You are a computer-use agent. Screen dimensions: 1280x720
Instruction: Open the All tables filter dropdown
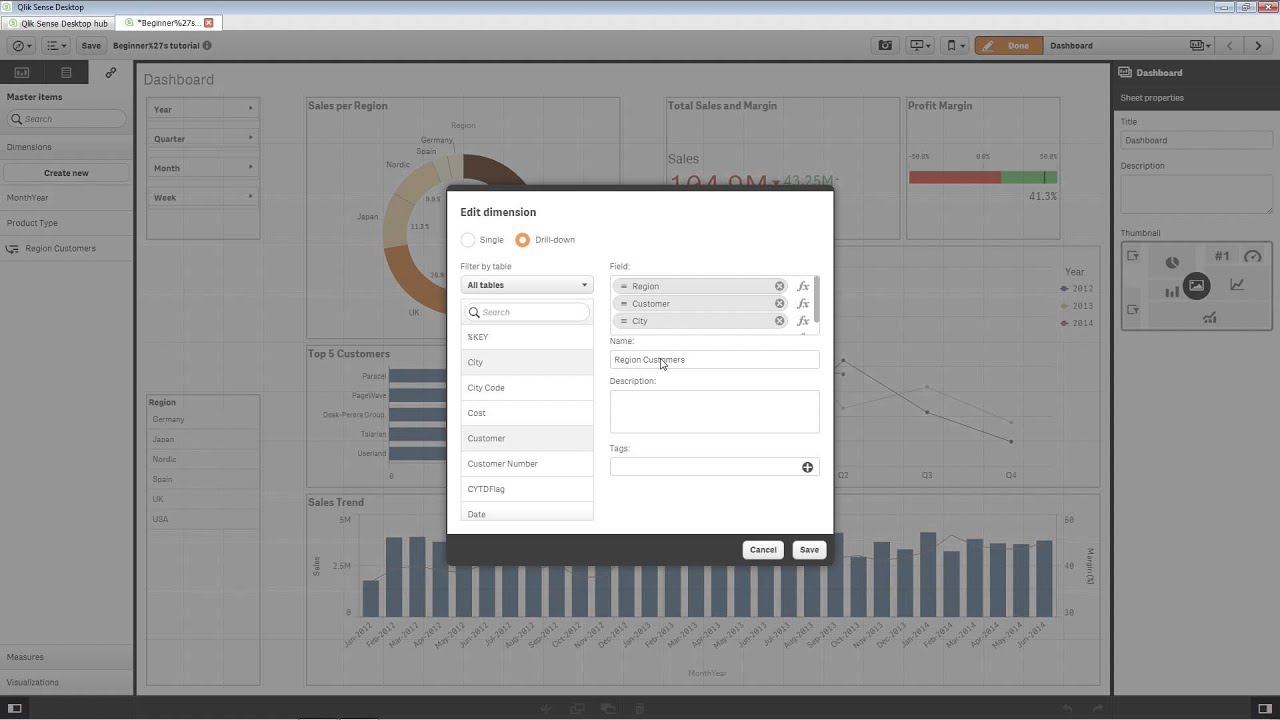pyautogui.click(x=527, y=285)
